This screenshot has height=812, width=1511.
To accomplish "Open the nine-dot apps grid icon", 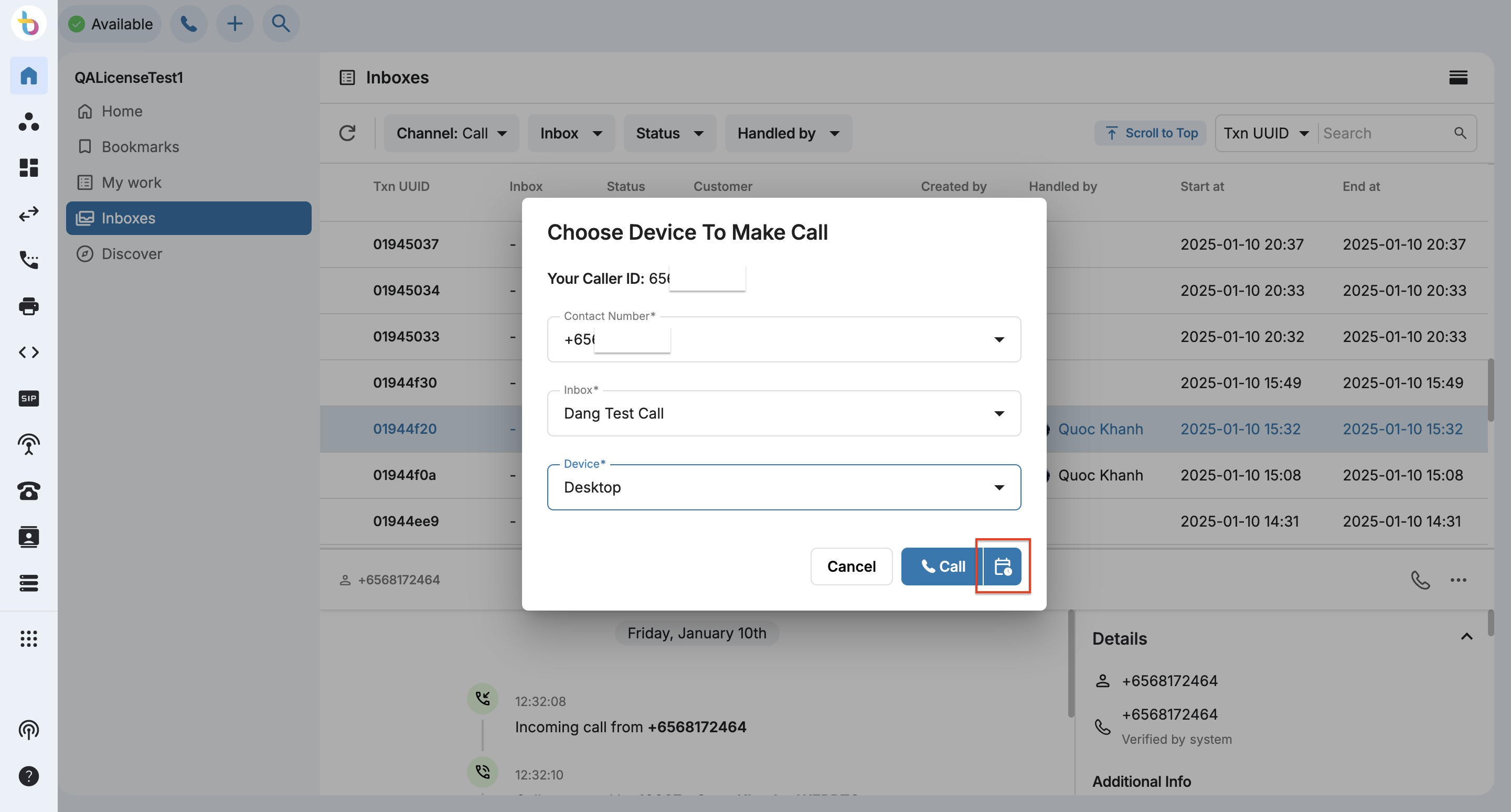I will tap(29, 638).
